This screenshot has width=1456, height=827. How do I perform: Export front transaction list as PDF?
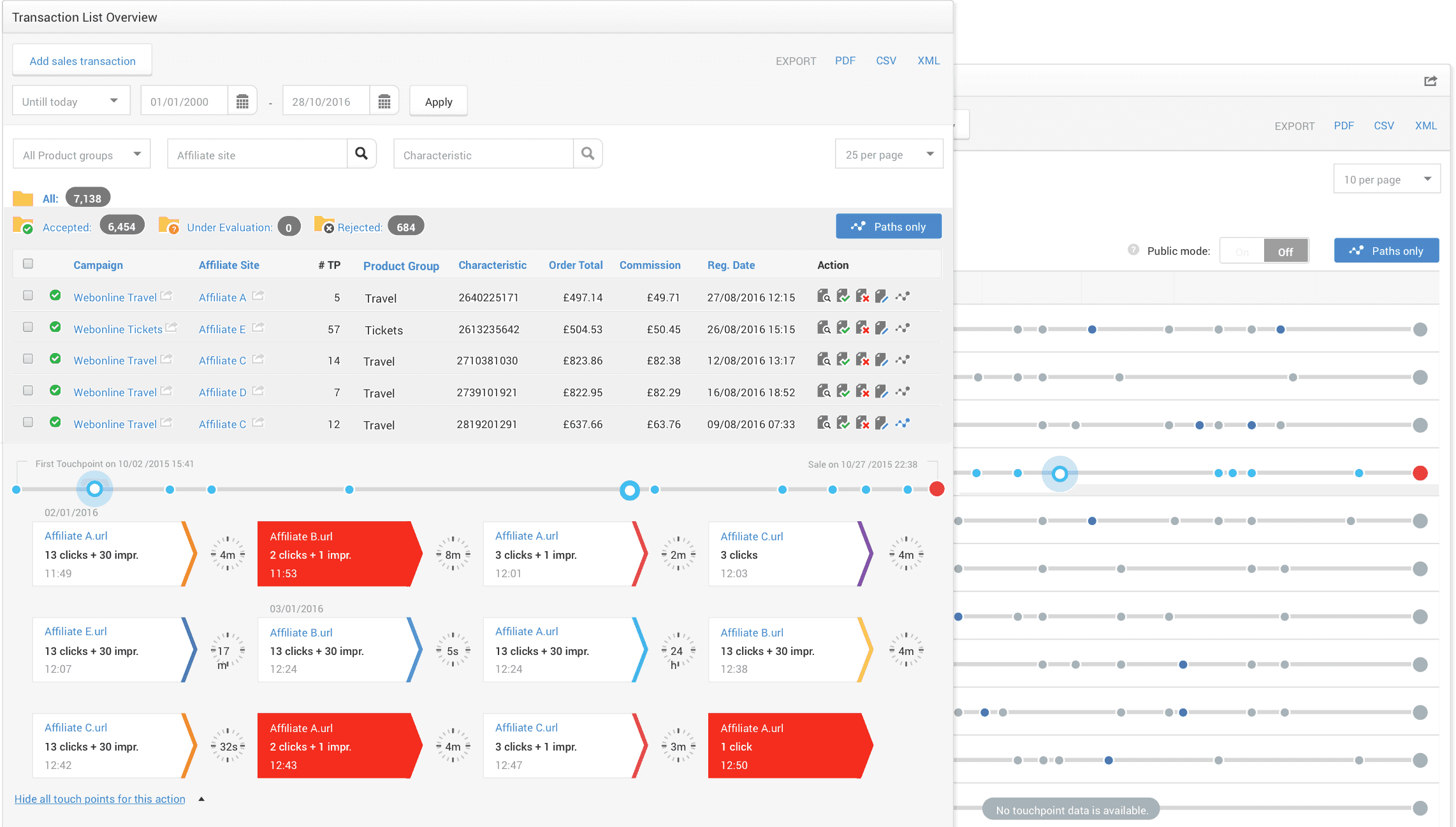click(x=845, y=61)
